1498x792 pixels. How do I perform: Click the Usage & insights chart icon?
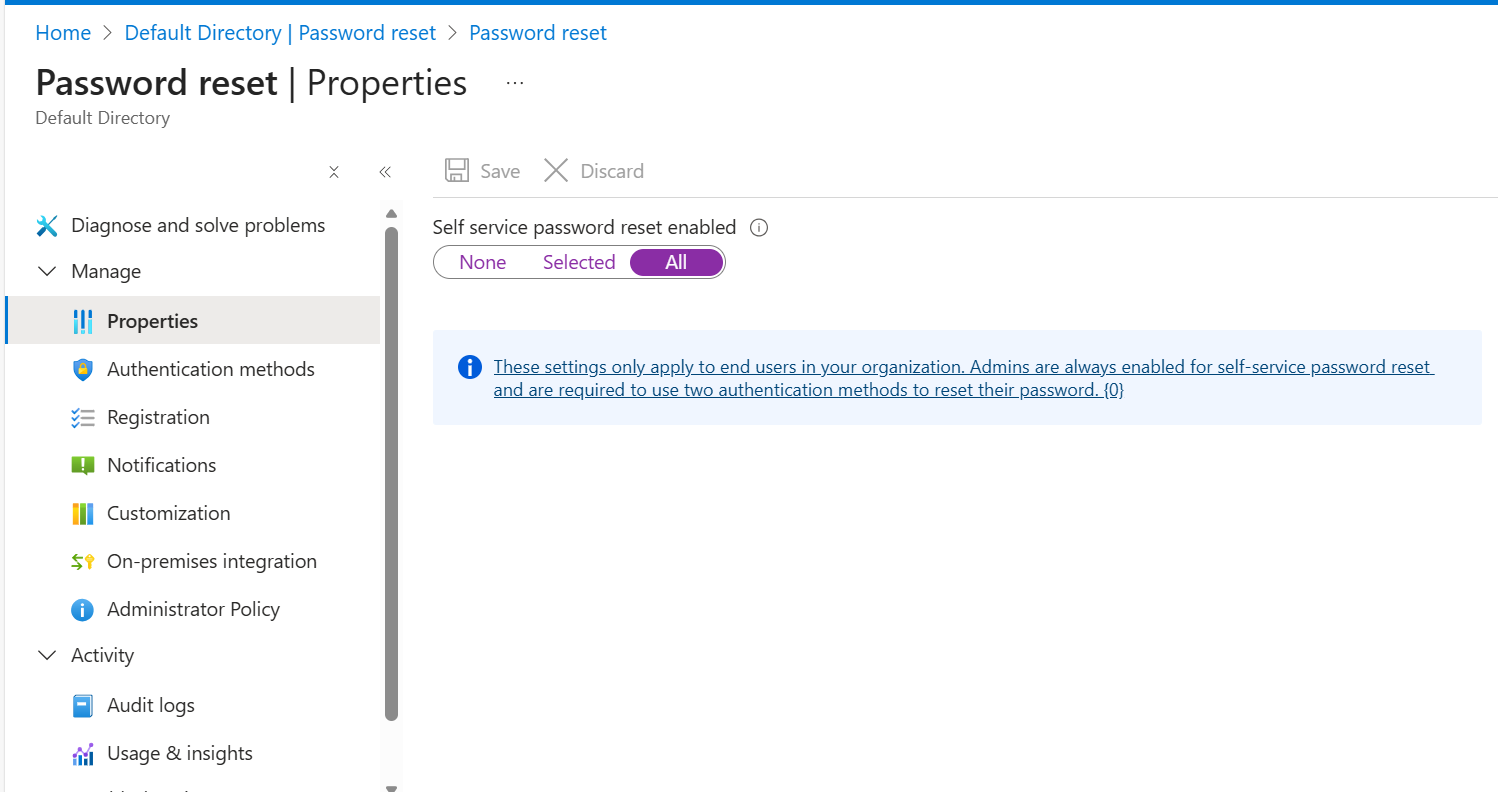83,754
